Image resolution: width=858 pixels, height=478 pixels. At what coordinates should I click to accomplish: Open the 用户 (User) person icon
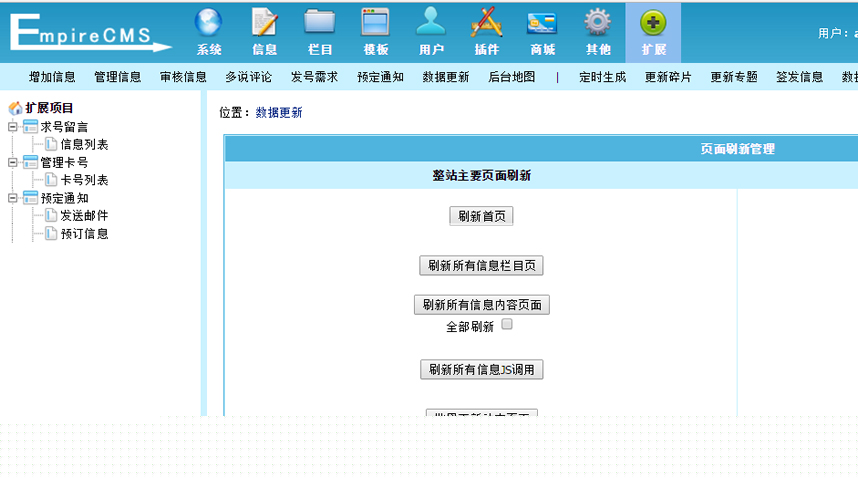(x=431, y=22)
